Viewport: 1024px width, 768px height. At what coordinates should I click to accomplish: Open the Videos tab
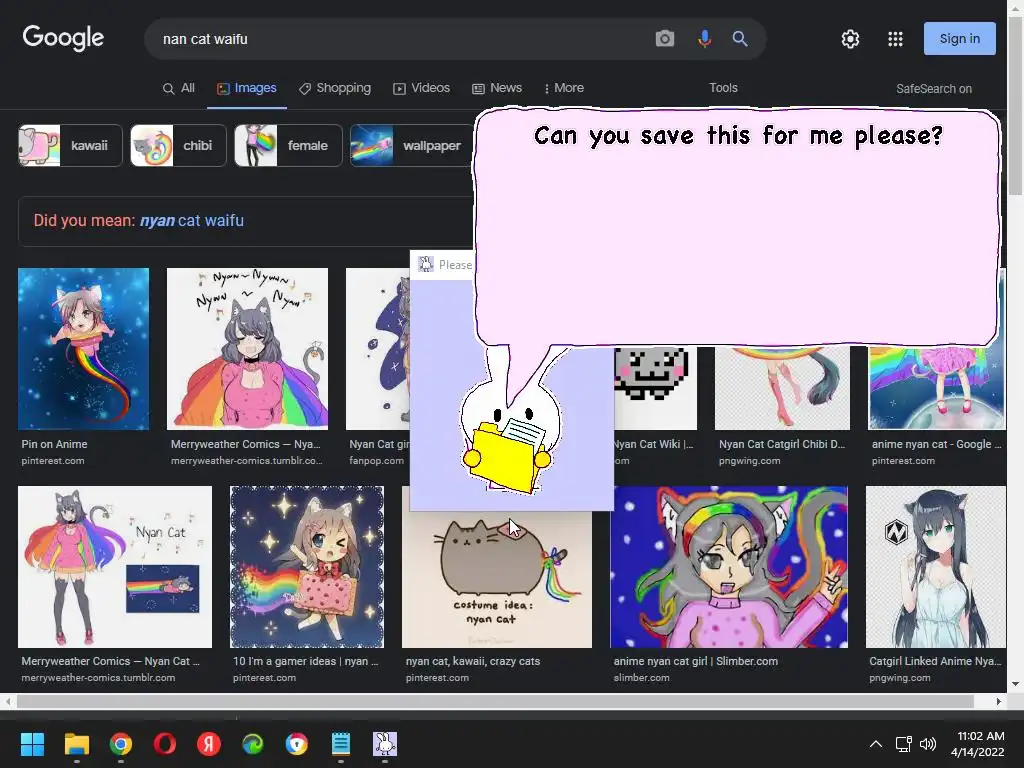click(x=421, y=88)
